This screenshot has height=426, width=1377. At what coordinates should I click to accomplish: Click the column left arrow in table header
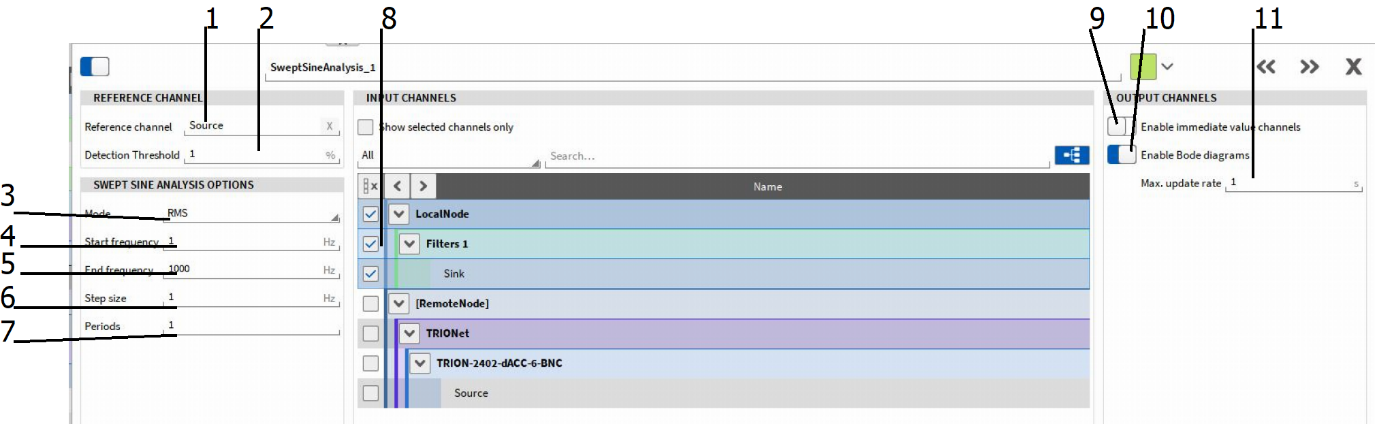[397, 186]
